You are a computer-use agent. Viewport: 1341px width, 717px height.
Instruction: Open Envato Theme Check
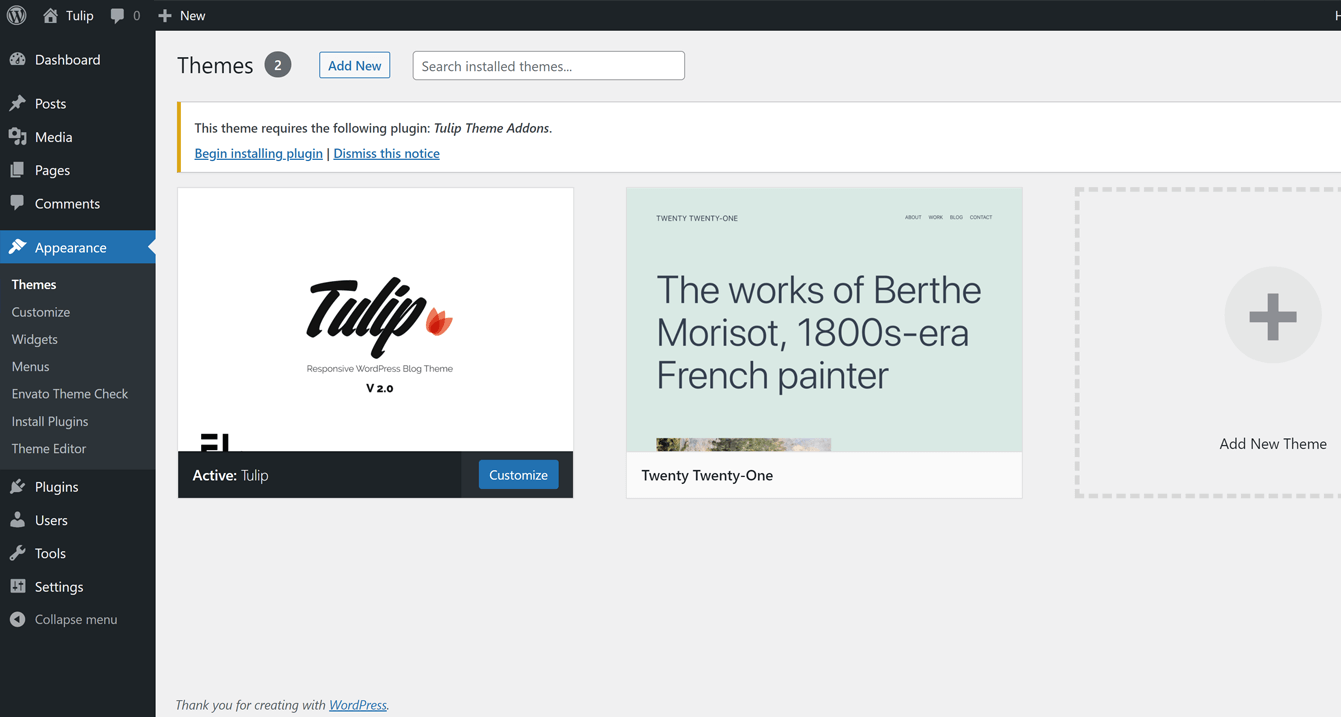(x=70, y=394)
